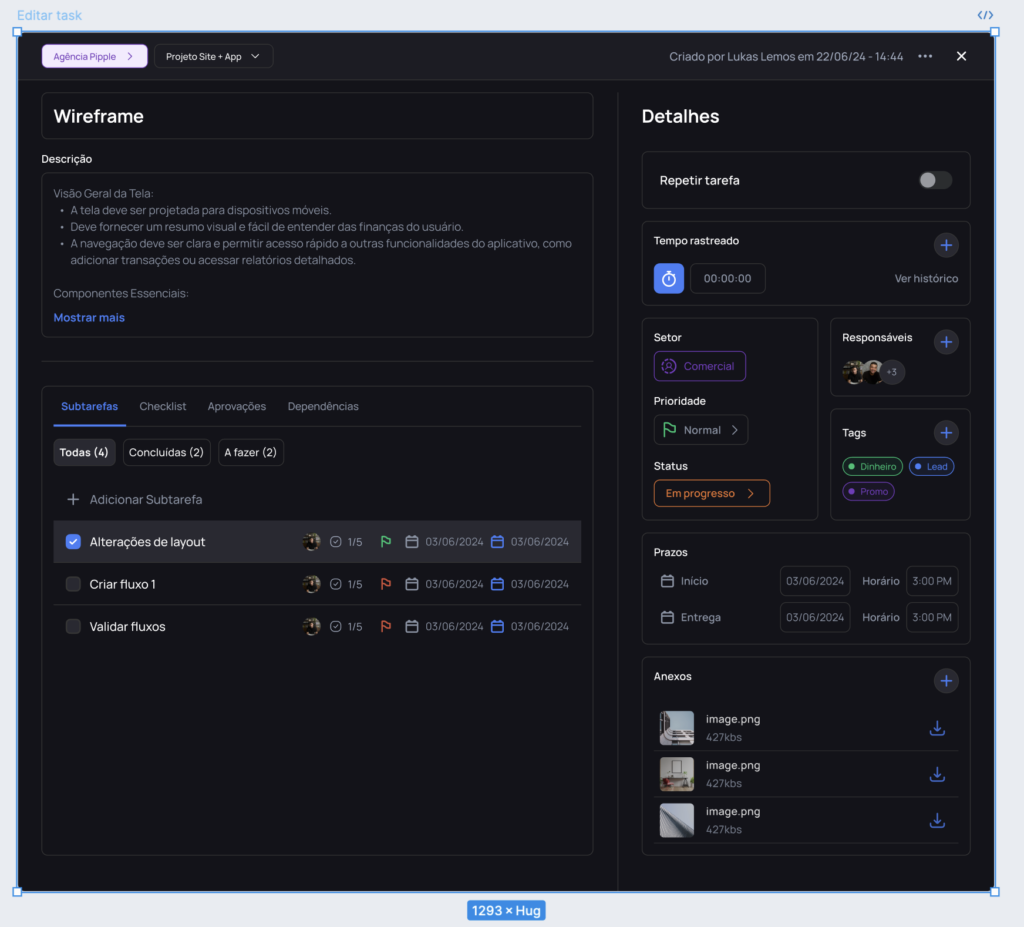Image resolution: width=1024 pixels, height=927 pixels.
Task: Click the green flag on Alterações de layout
Action: coord(385,541)
